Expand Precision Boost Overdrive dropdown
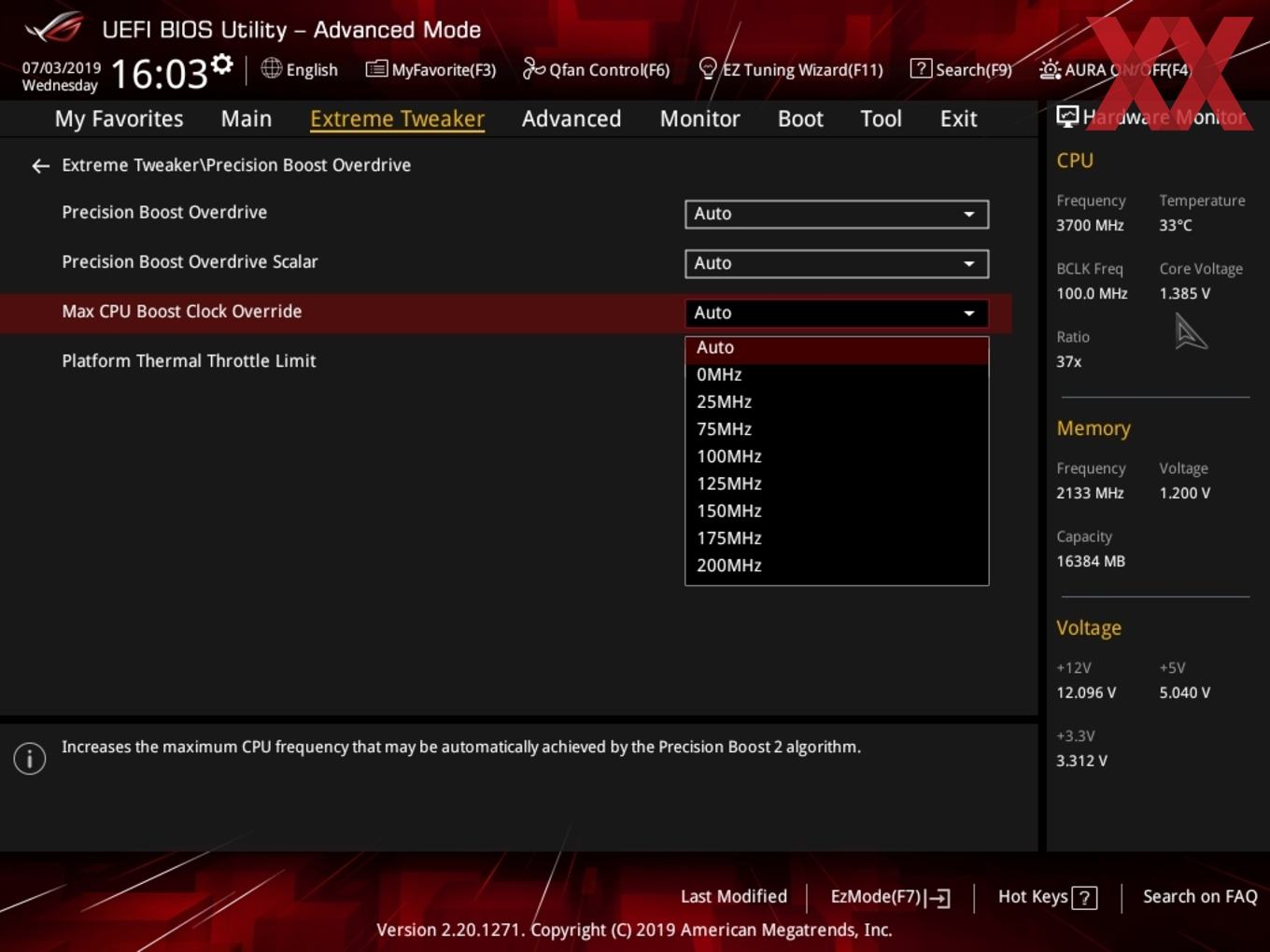Screen dimensions: 1270x952 pos(837,214)
